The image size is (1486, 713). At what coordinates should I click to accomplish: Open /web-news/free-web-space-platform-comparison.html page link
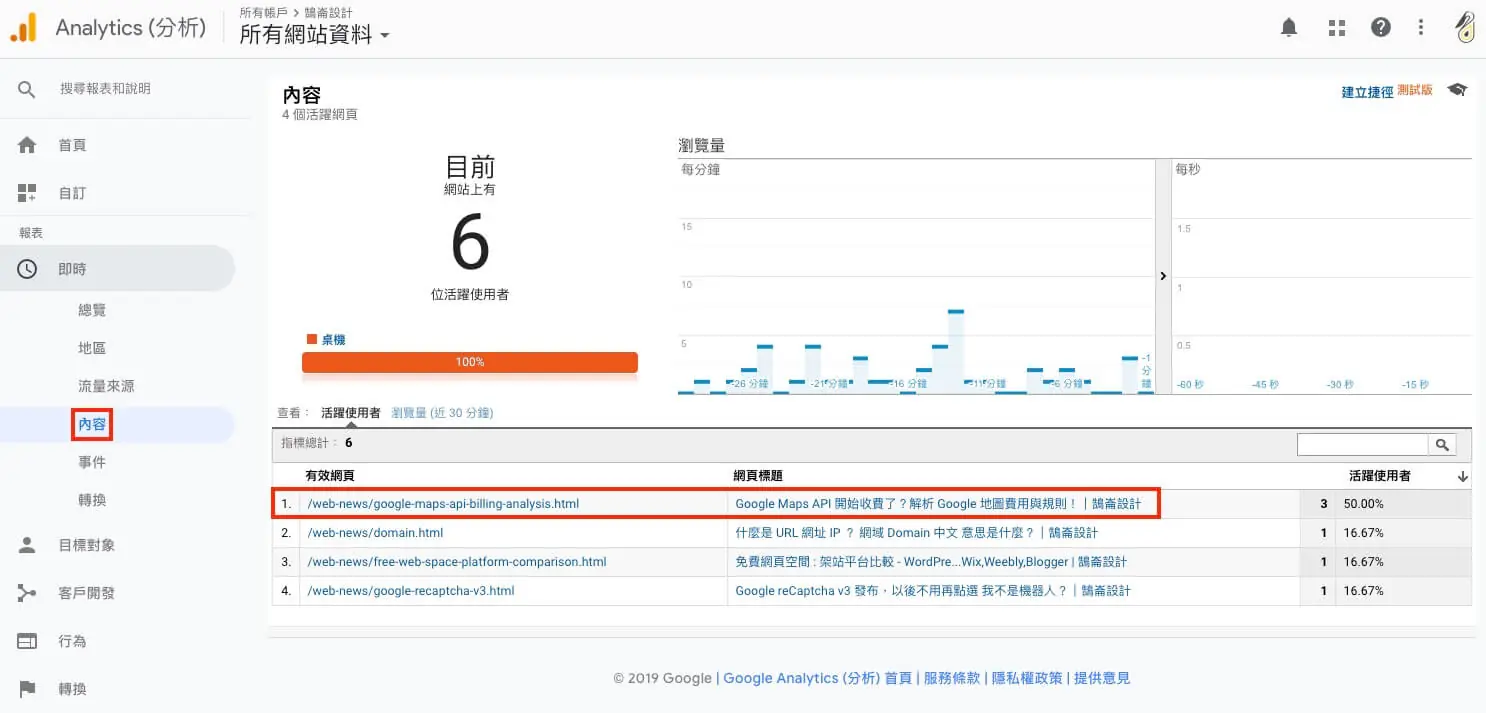457,562
